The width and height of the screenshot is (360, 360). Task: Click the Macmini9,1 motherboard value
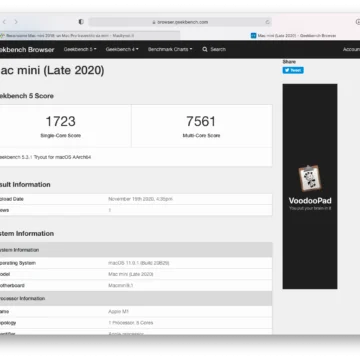[x=121, y=286]
